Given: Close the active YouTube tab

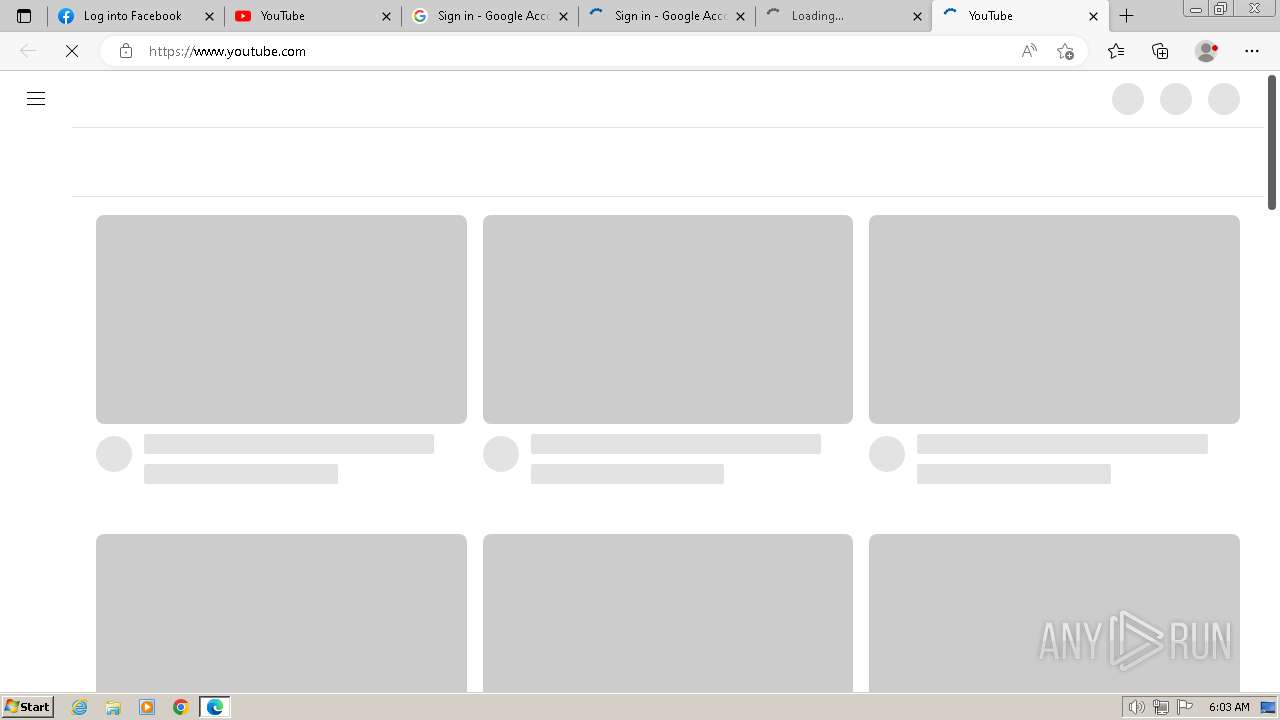Looking at the screenshot, I should [x=1093, y=16].
